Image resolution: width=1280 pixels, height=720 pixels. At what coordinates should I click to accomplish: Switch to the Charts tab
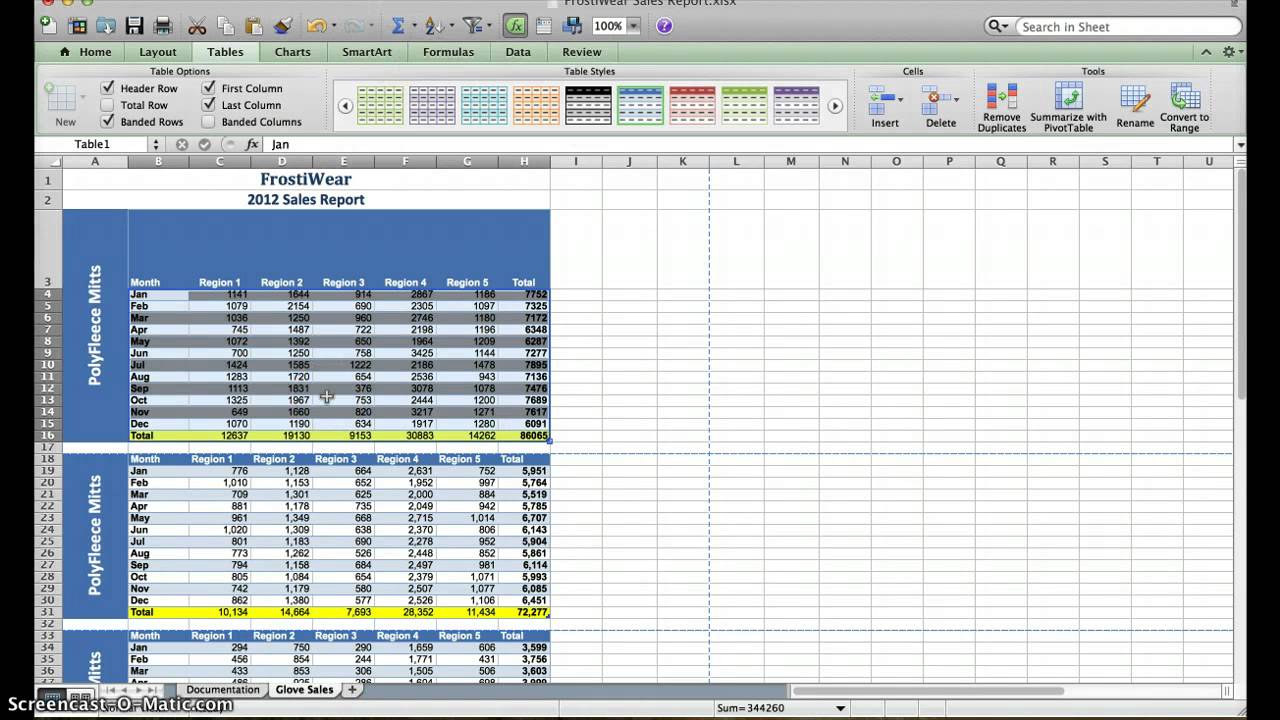pyautogui.click(x=293, y=52)
